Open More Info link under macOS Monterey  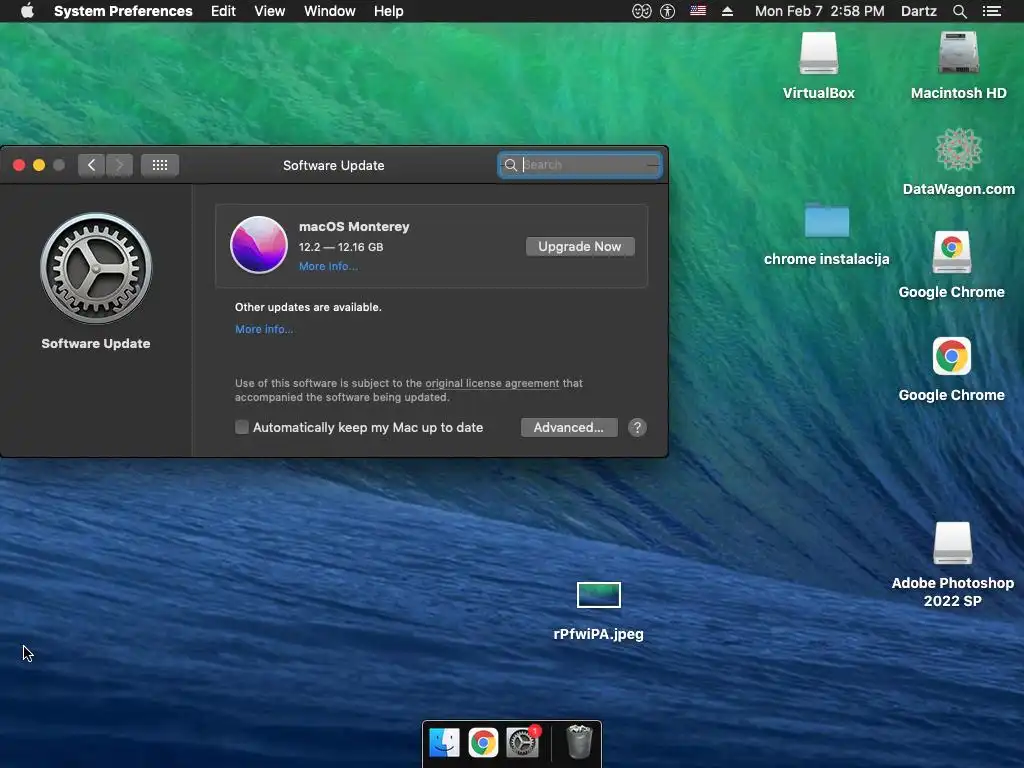point(328,266)
